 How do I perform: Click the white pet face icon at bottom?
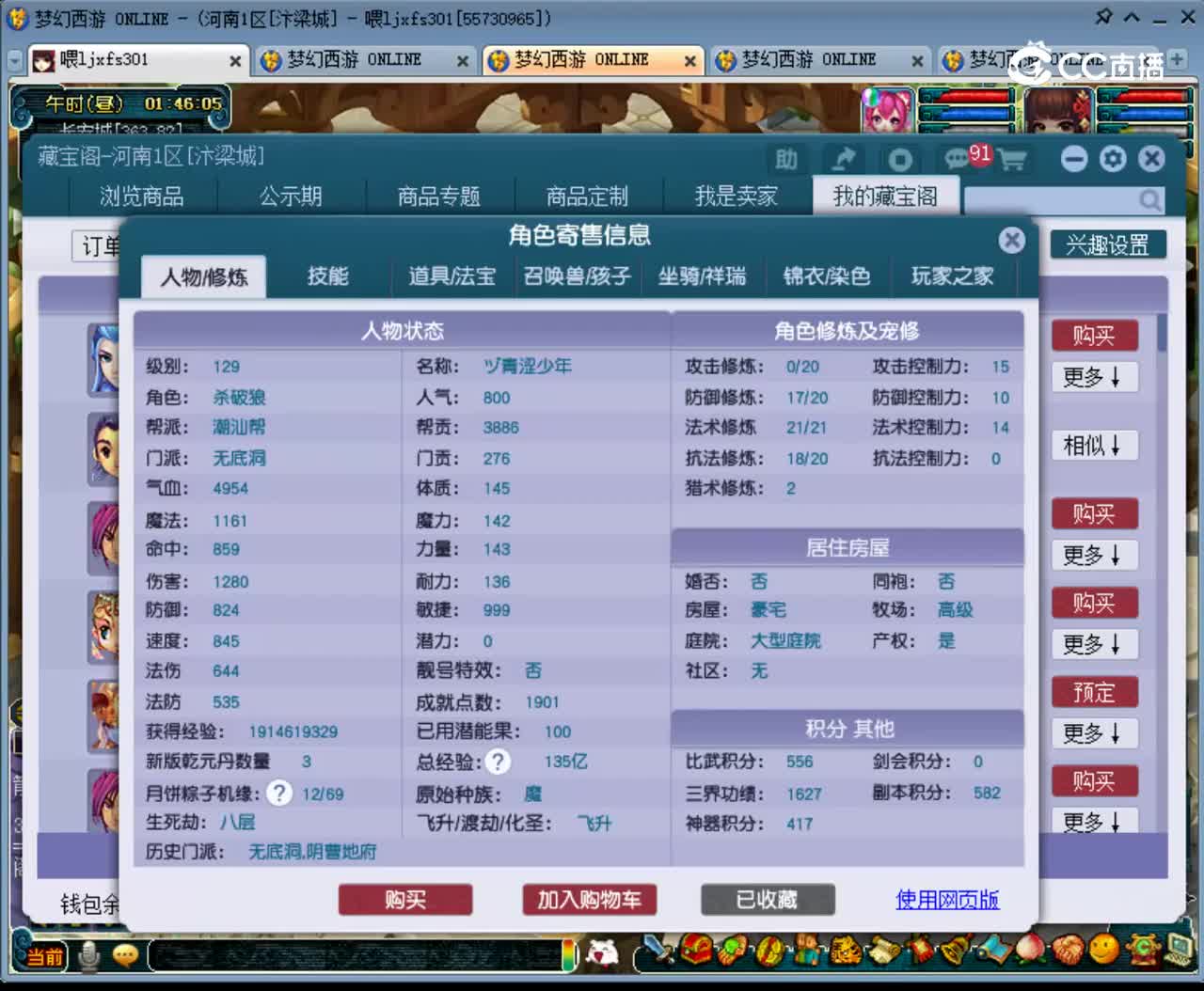(601, 953)
